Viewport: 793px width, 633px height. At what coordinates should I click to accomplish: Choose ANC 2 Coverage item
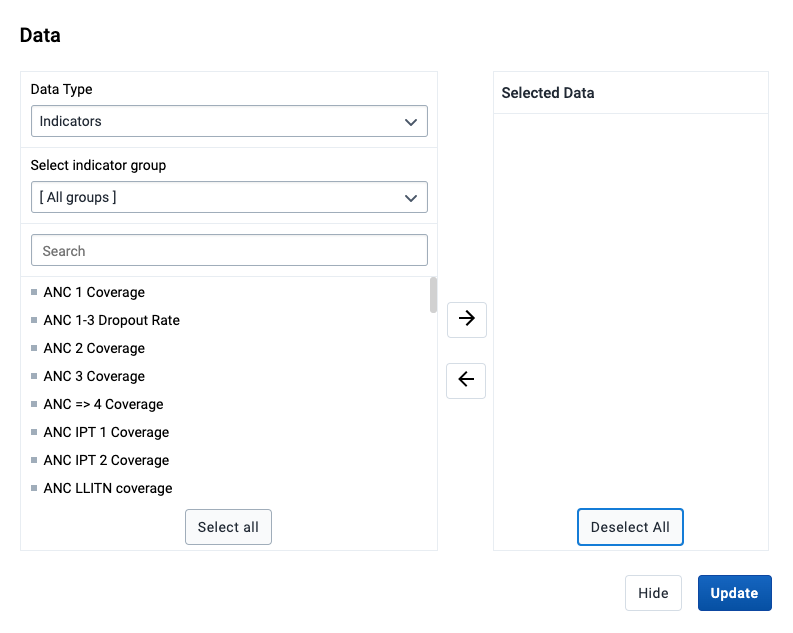coord(94,348)
